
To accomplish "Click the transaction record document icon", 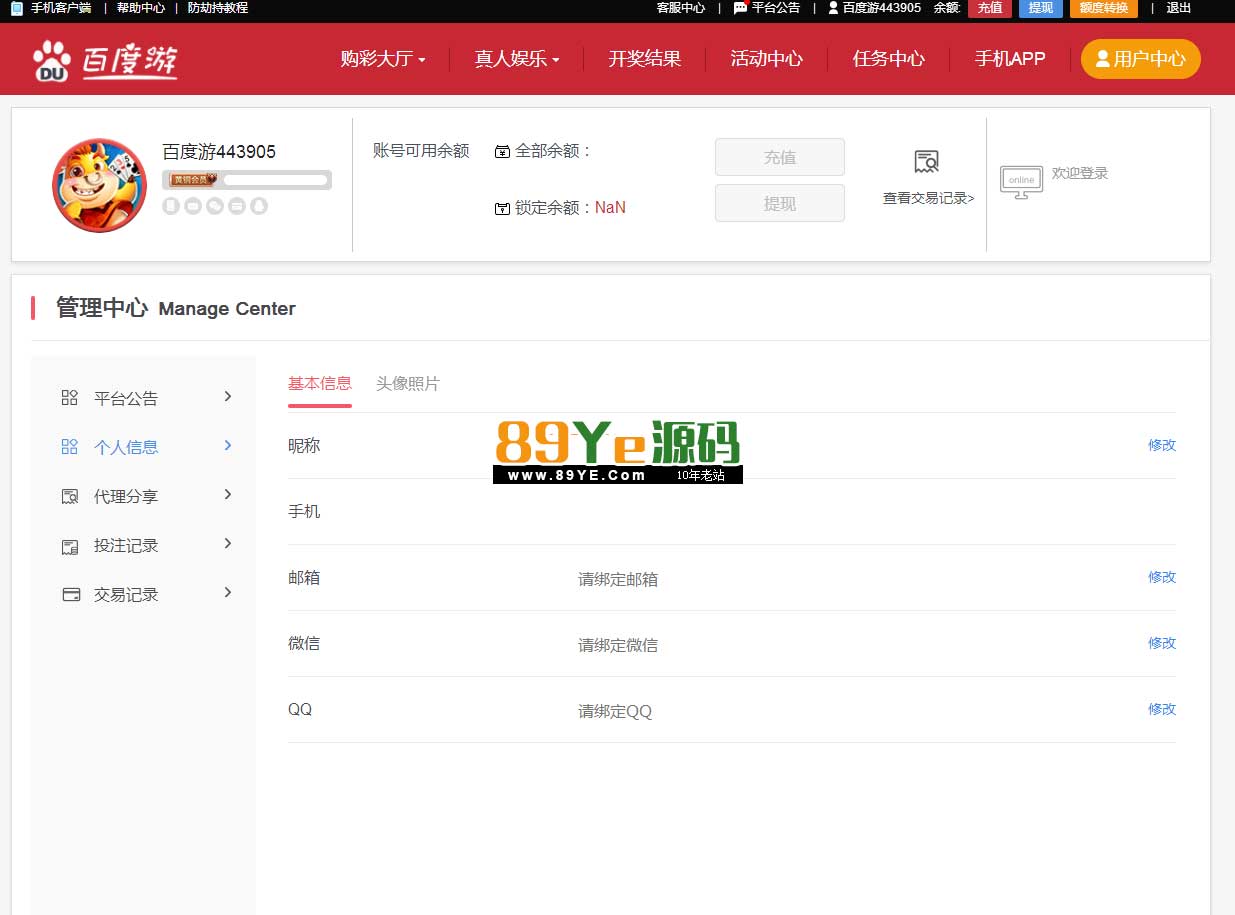I will (927, 162).
